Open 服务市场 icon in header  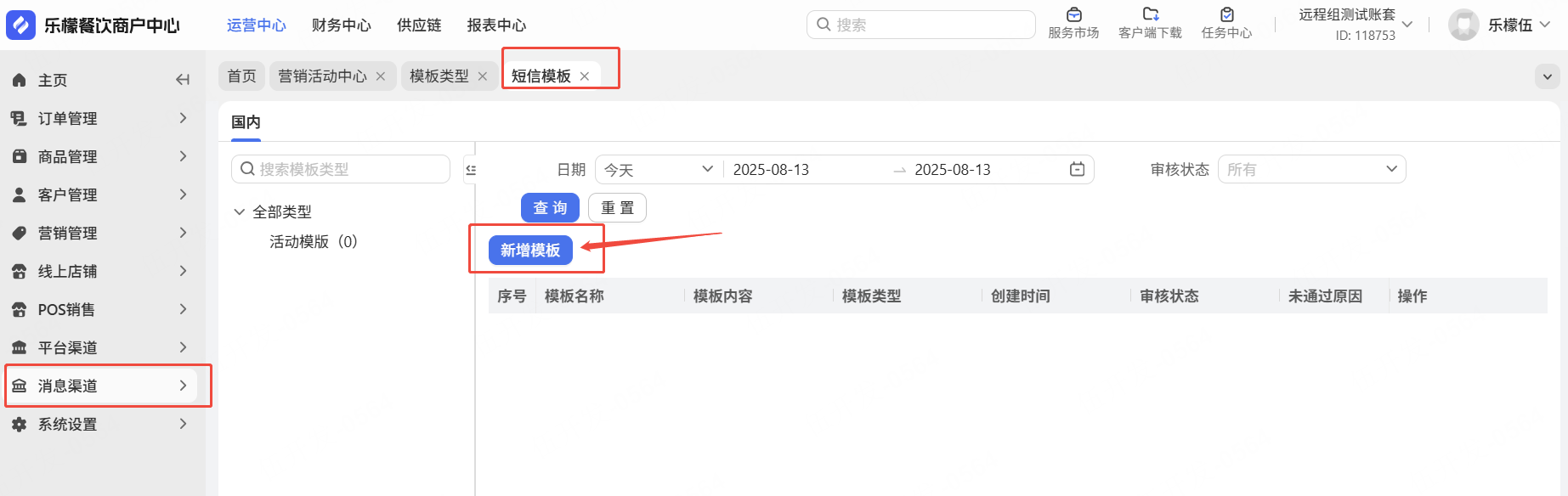click(1074, 14)
